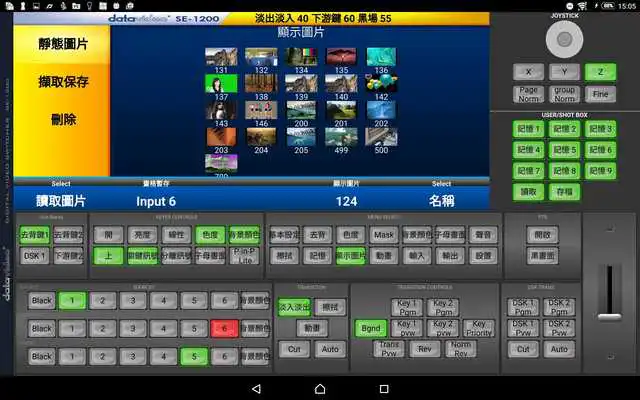Recall user memory 記憶 1
Viewport: 640px width, 400px height.
coord(529,129)
